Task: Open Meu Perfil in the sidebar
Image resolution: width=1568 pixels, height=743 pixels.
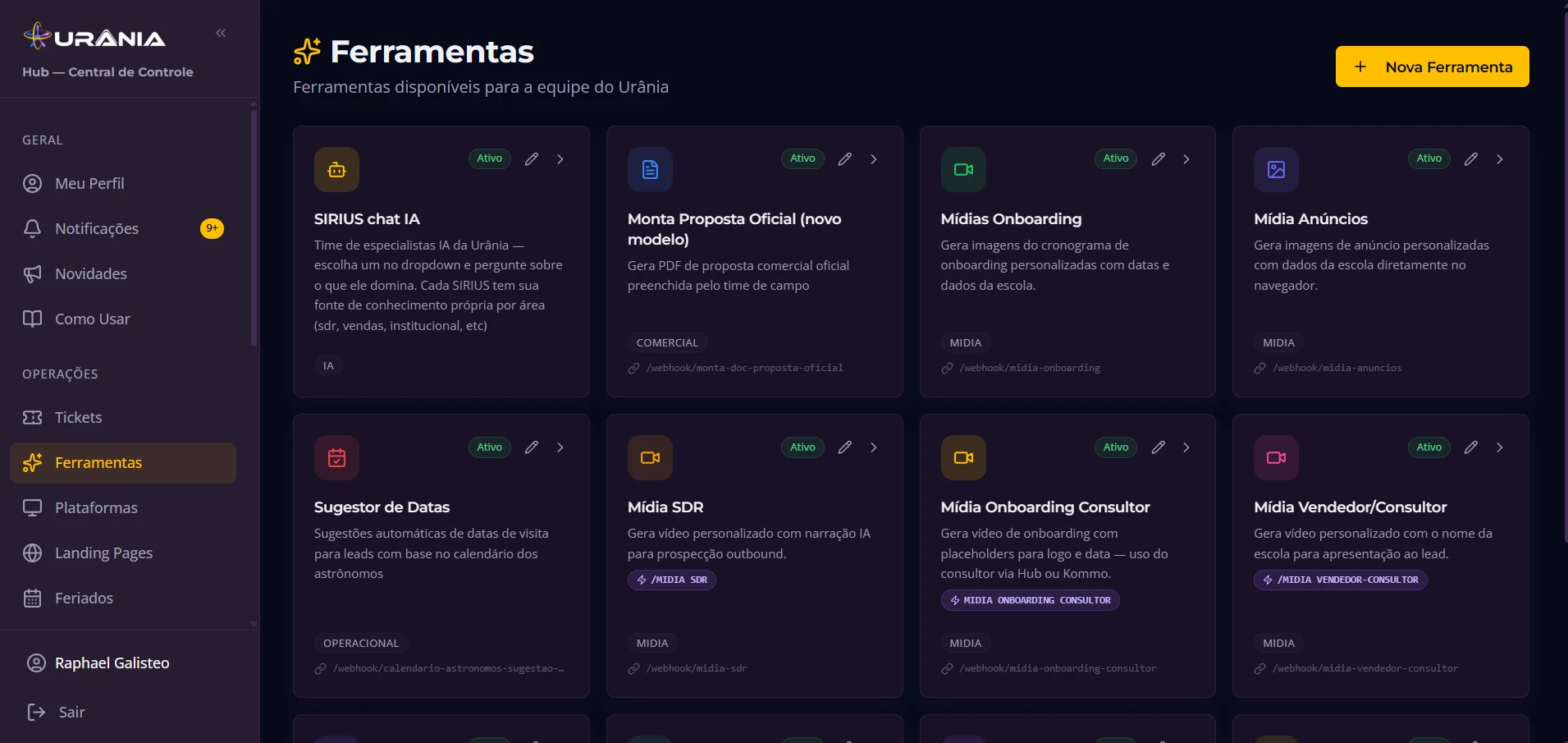Action: (x=123, y=183)
